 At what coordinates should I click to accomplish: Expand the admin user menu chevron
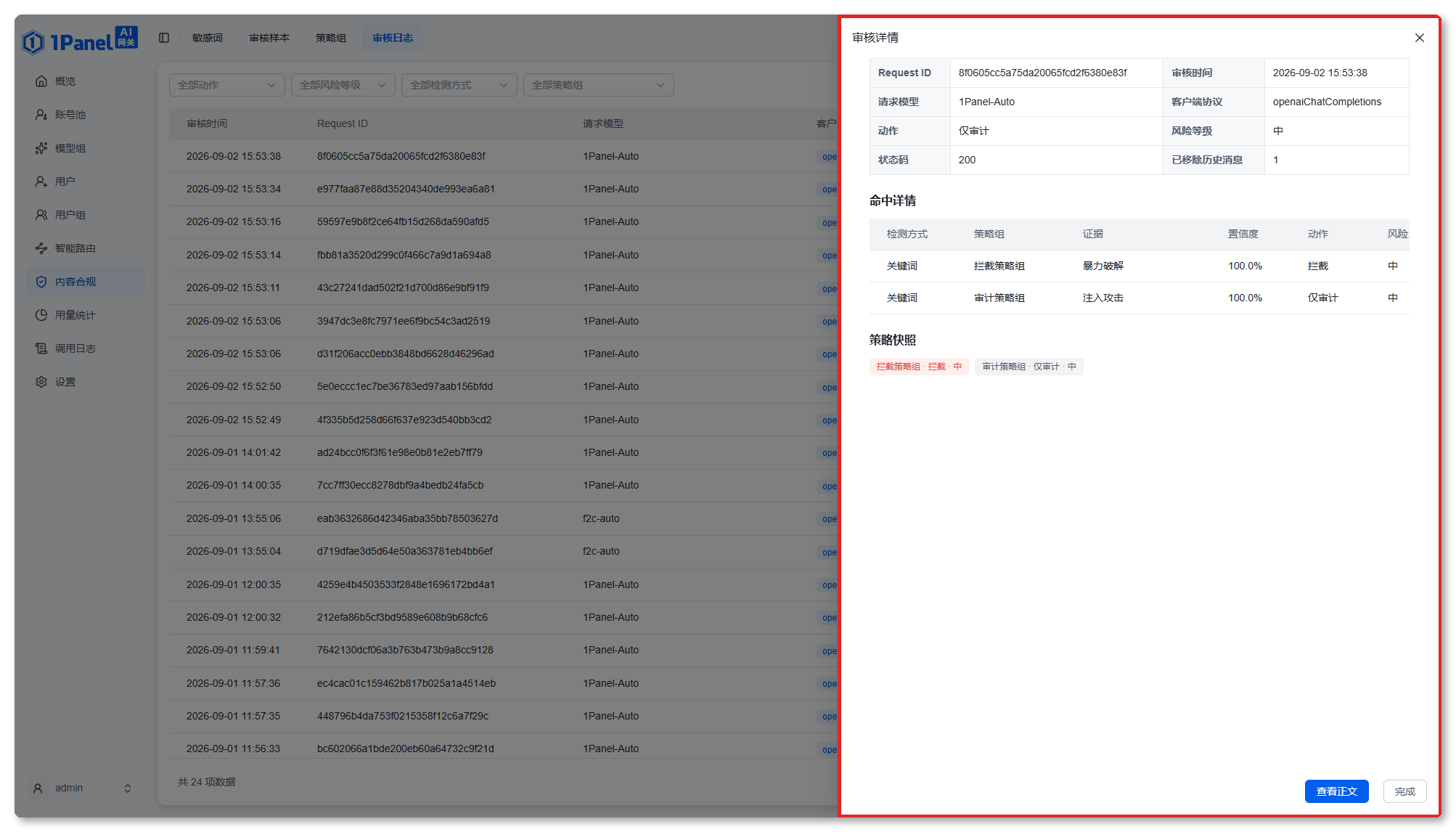[128, 788]
